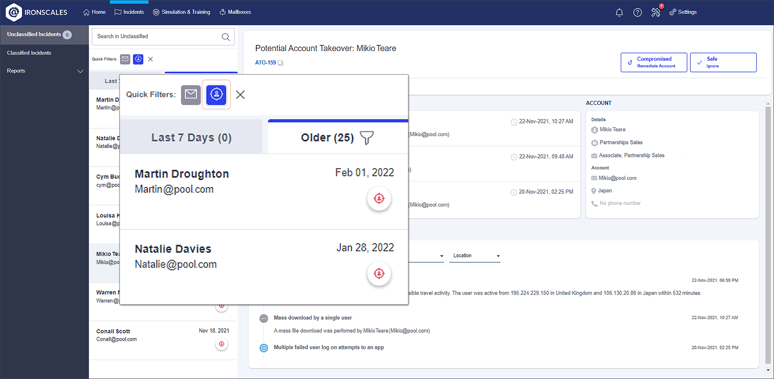Click the magnifier icon in the search box
This screenshot has height=379, width=774.
226,37
